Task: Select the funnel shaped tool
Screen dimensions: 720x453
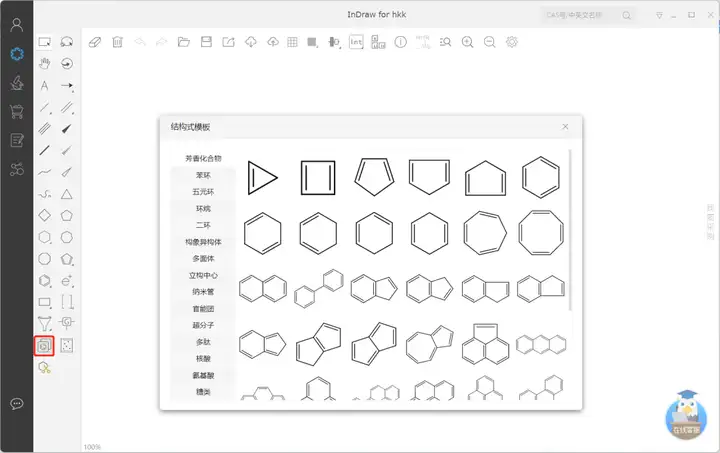Action: (45, 324)
